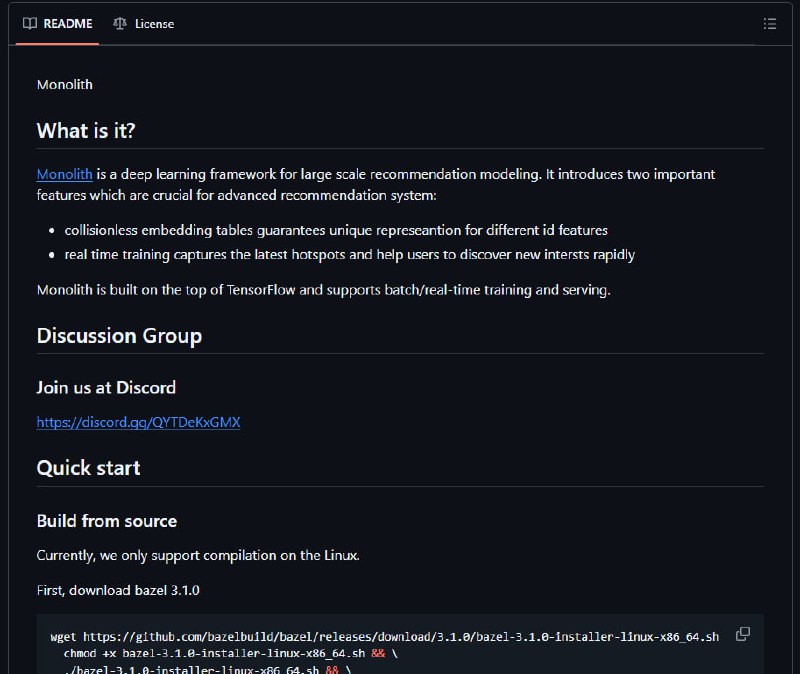This screenshot has width=800, height=674.
Task: Click 'First, download bazel 3.1.0' text
Action: coord(118,590)
